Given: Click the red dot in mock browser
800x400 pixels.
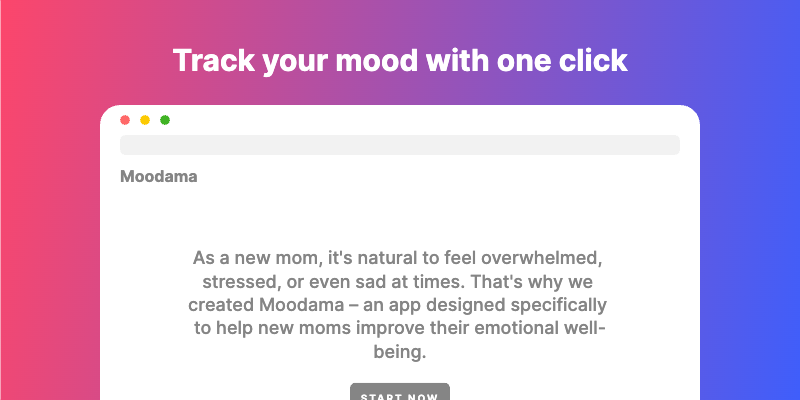Looking at the screenshot, I should 125,120.
